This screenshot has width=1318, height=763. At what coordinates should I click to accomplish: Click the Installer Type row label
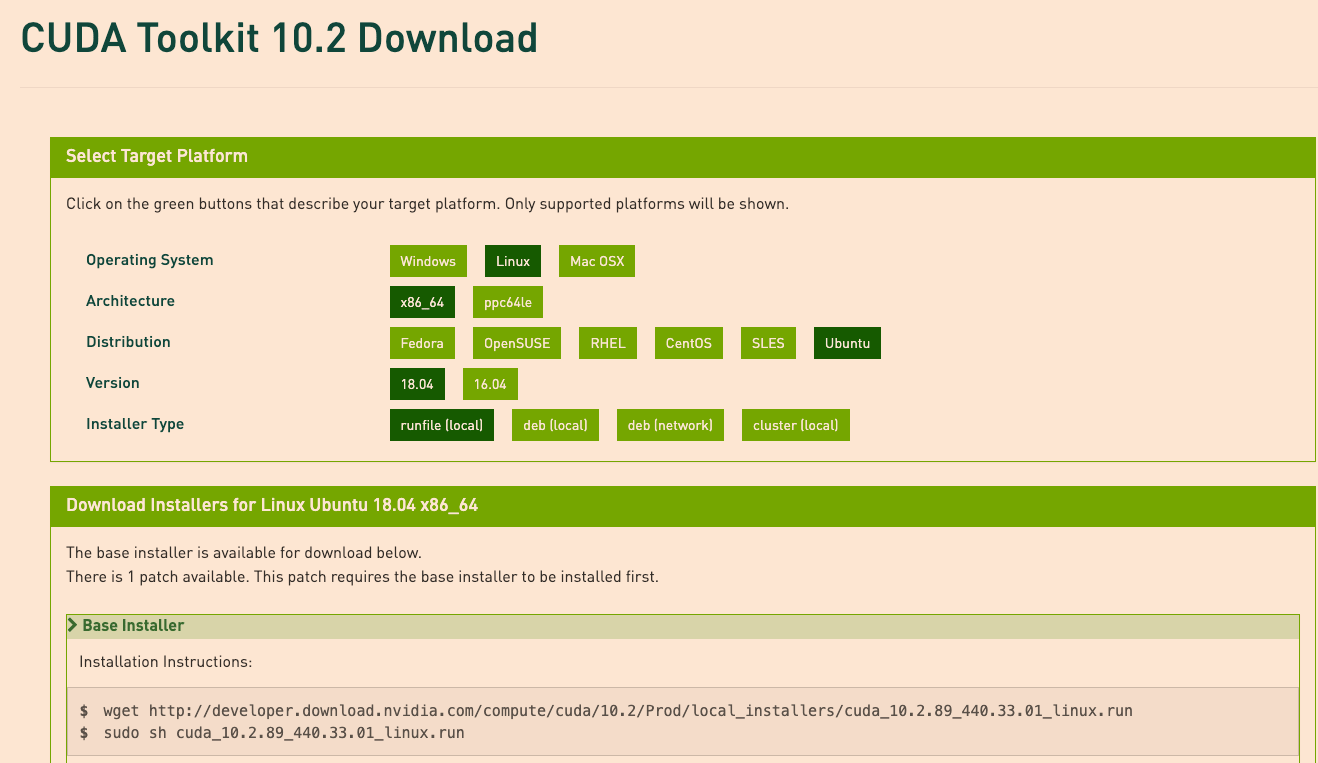pos(135,424)
